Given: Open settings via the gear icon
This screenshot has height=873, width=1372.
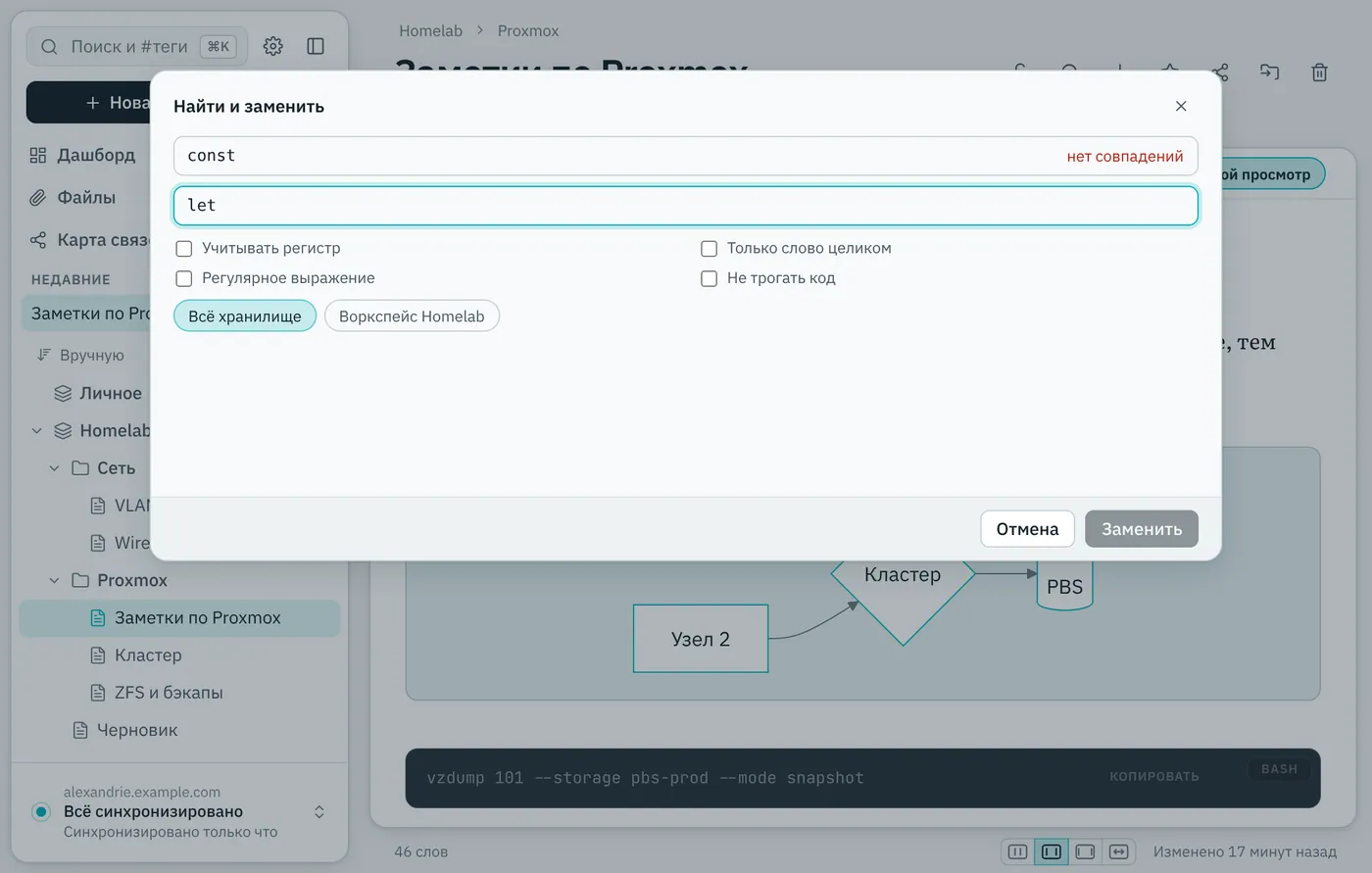Looking at the screenshot, I should pyautogui.click(x=273, y=46).
